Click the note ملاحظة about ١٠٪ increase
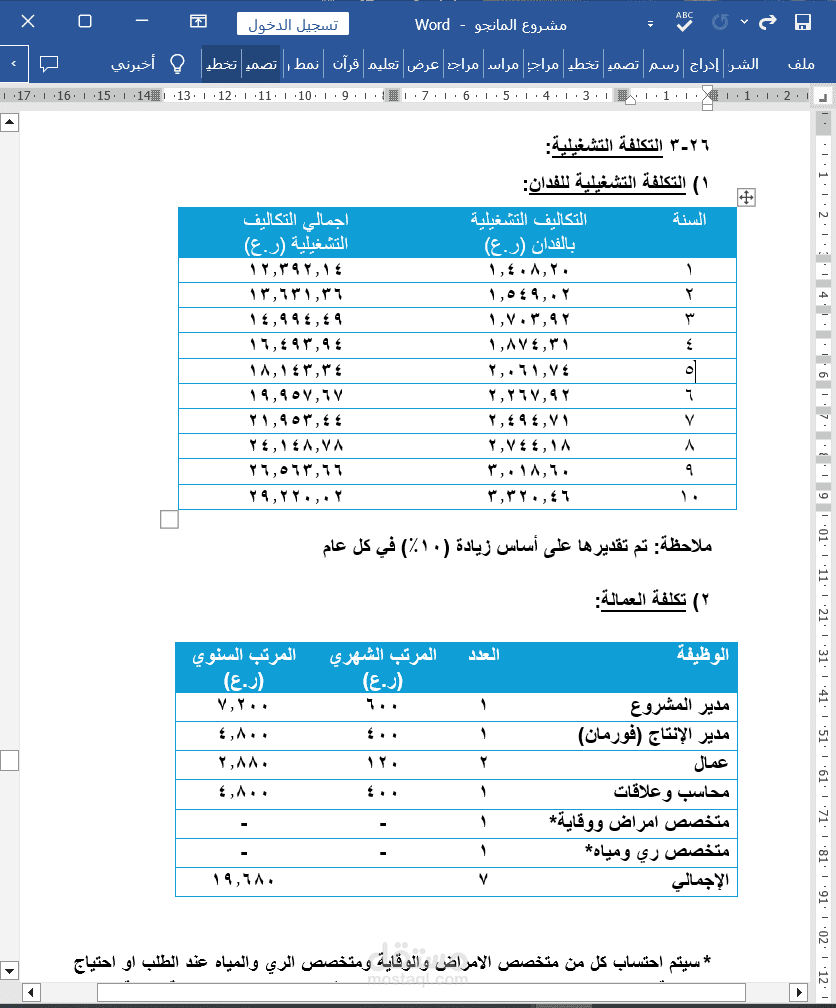Viewport: 836px width, 1008px height. (x=517, y=546)
